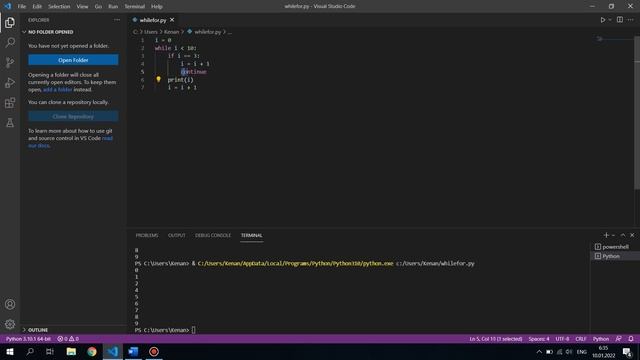Open the Run and Debug view
Image resolution: width=640 pixels, height=360 pixels.
(x=10, y=82)
